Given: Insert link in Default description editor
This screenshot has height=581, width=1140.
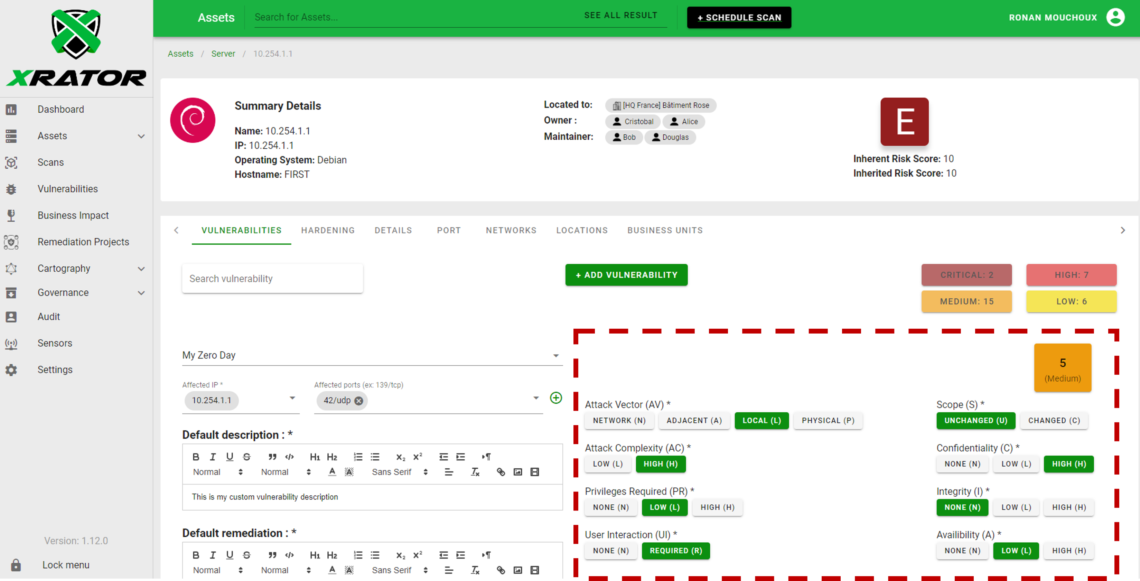Looking at the screenshot, I should (x=501, y=472).
